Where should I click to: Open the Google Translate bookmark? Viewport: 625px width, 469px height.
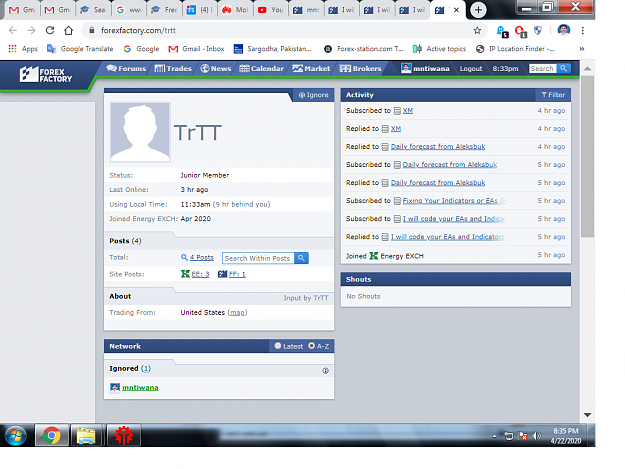(x=80, y=49)
